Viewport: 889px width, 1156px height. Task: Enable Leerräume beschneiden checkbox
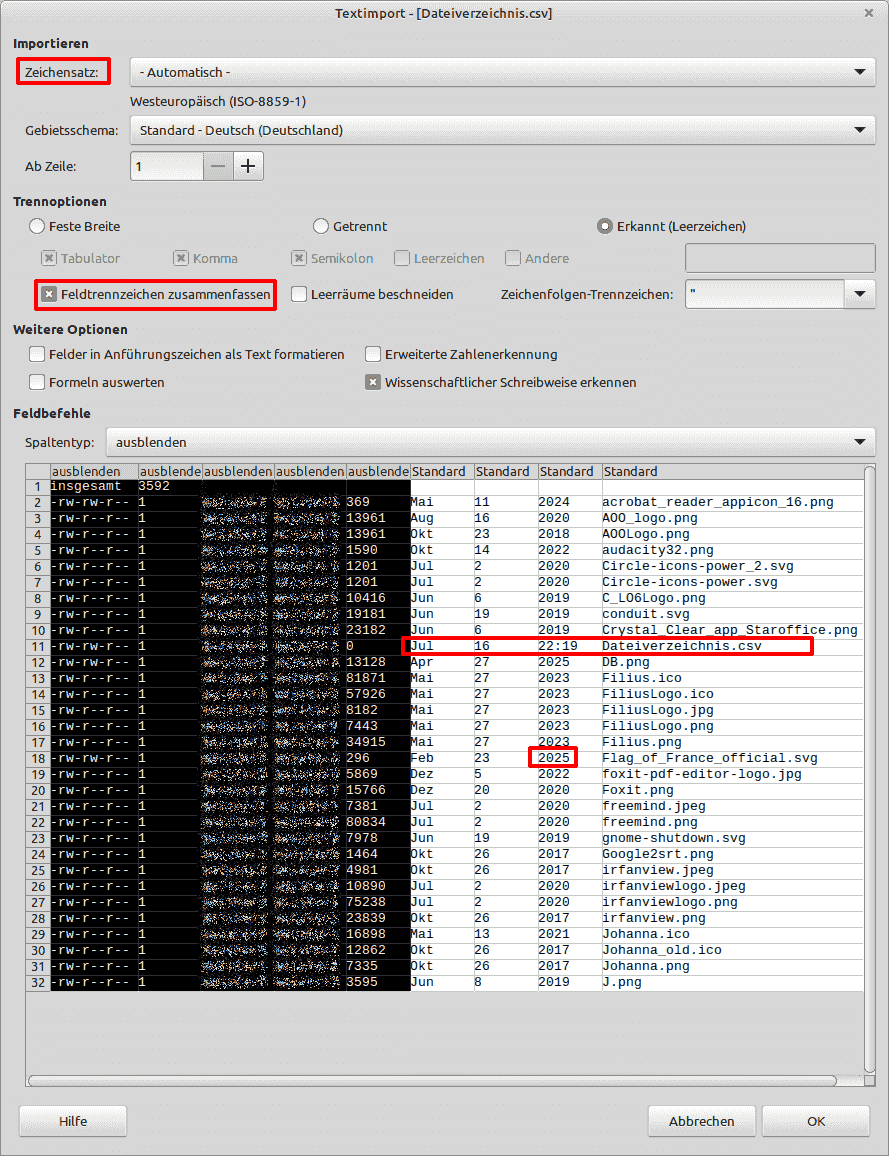299,295
